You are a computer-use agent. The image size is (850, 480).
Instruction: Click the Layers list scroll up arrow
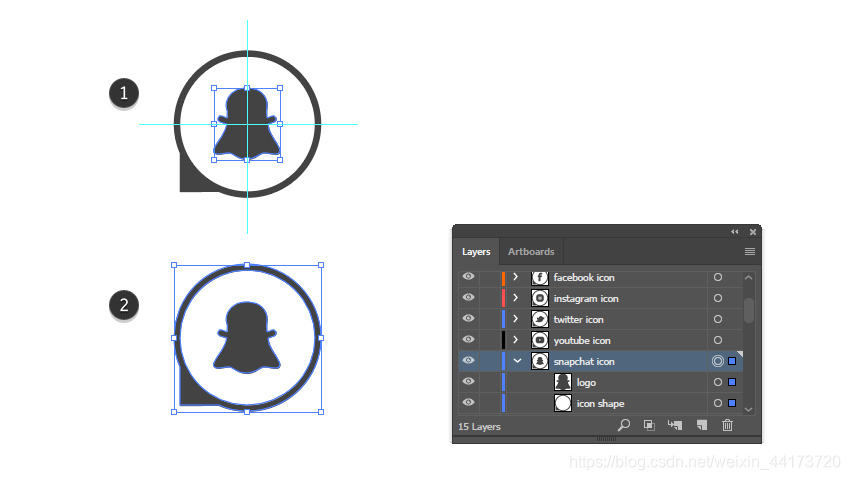coord(749,278)
